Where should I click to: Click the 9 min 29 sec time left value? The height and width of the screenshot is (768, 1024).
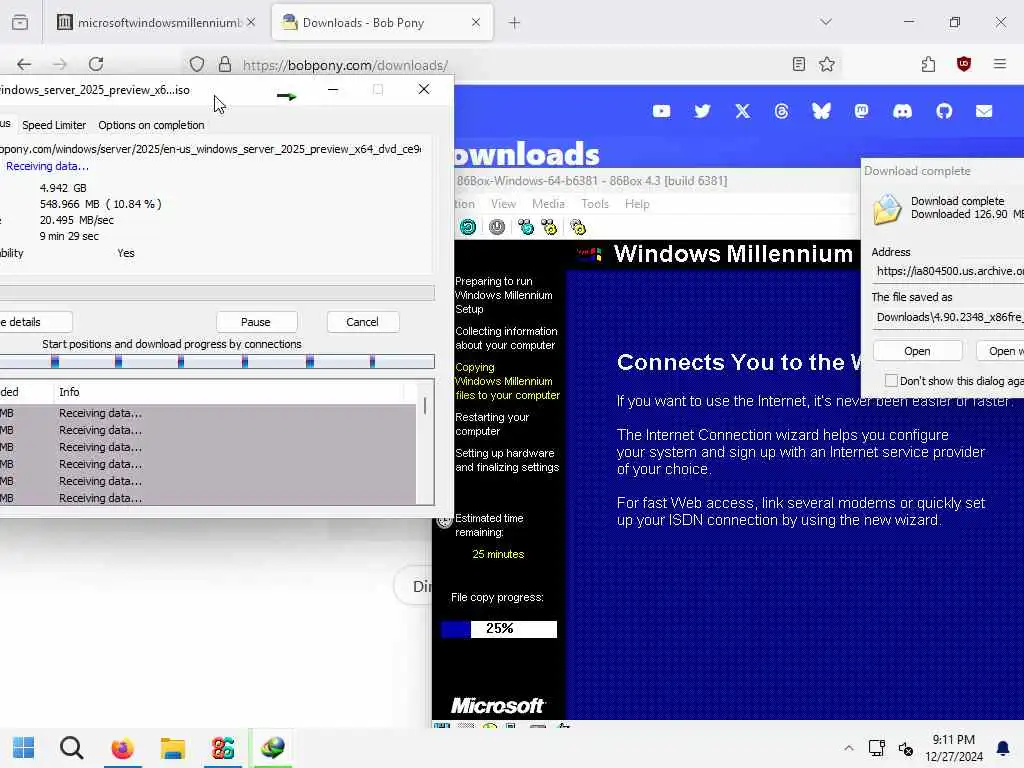pyautogui.click(x=69, y=236)
